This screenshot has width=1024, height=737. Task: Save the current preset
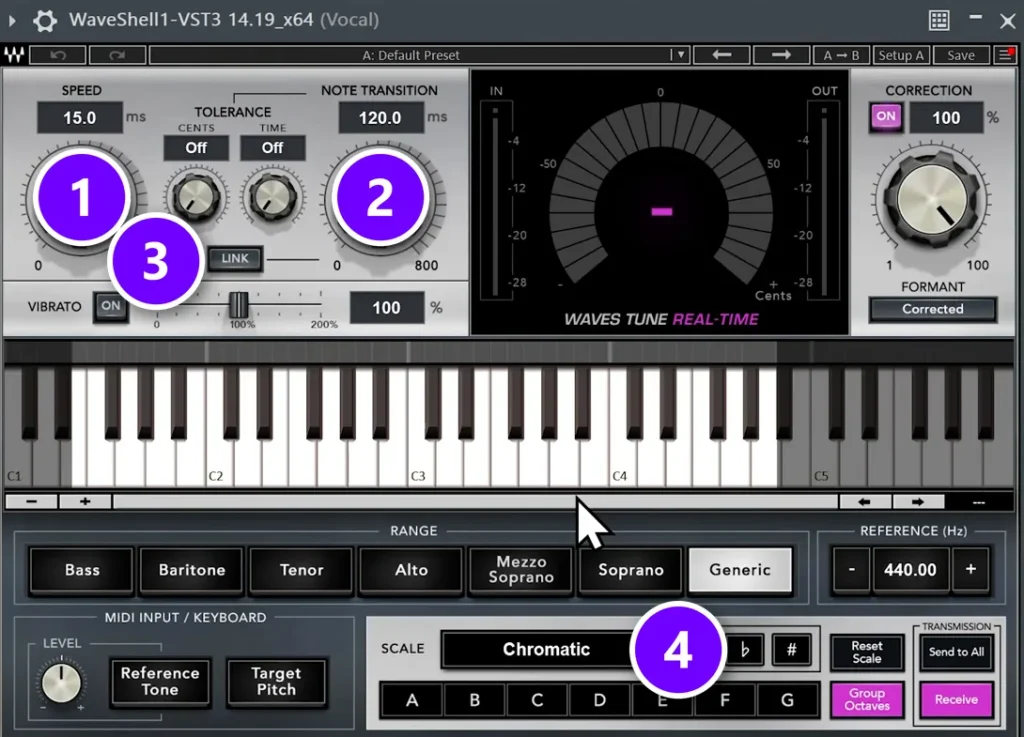[x=961, y=55]
